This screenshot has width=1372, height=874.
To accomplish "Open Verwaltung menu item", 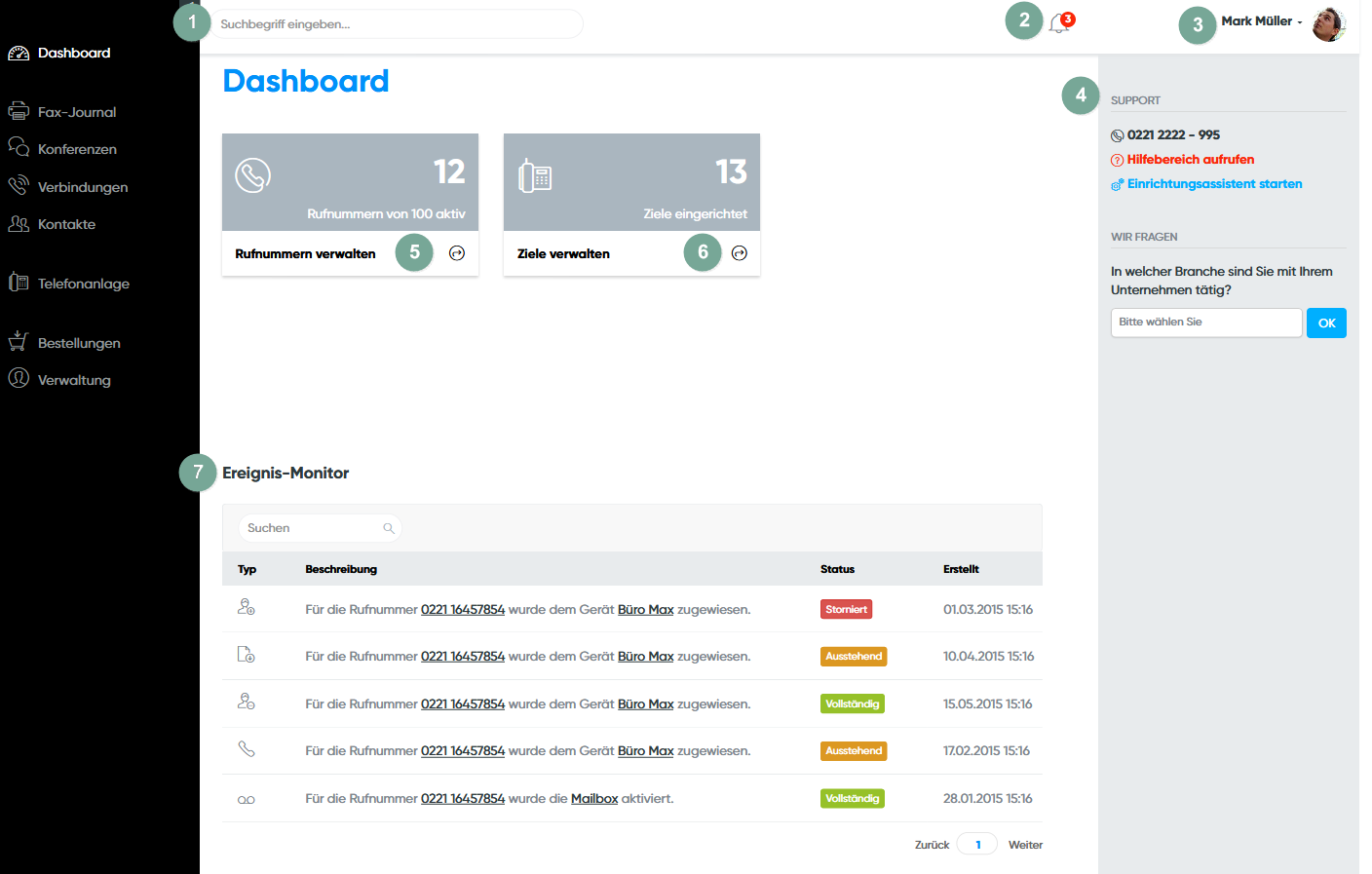I will click(74, 380).
